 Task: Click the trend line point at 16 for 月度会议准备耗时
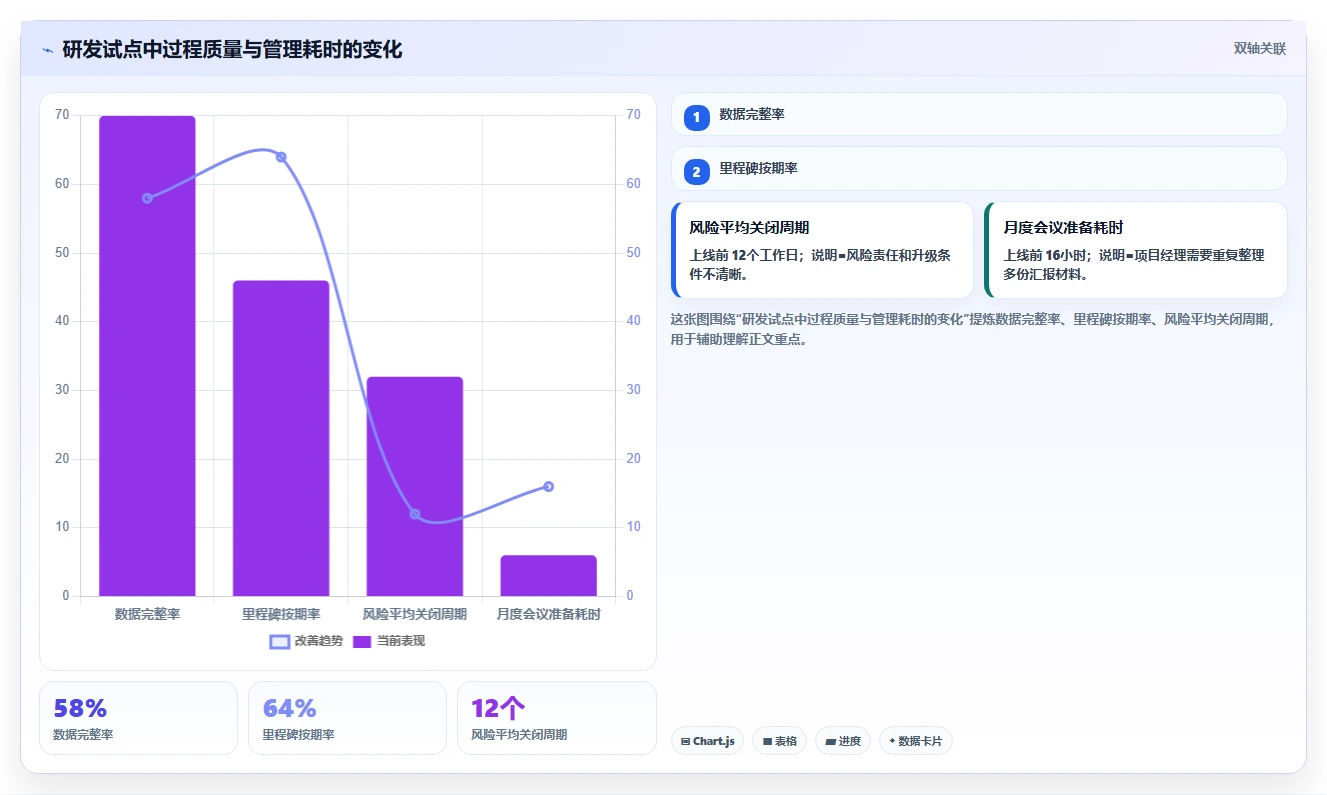(549, 487)
